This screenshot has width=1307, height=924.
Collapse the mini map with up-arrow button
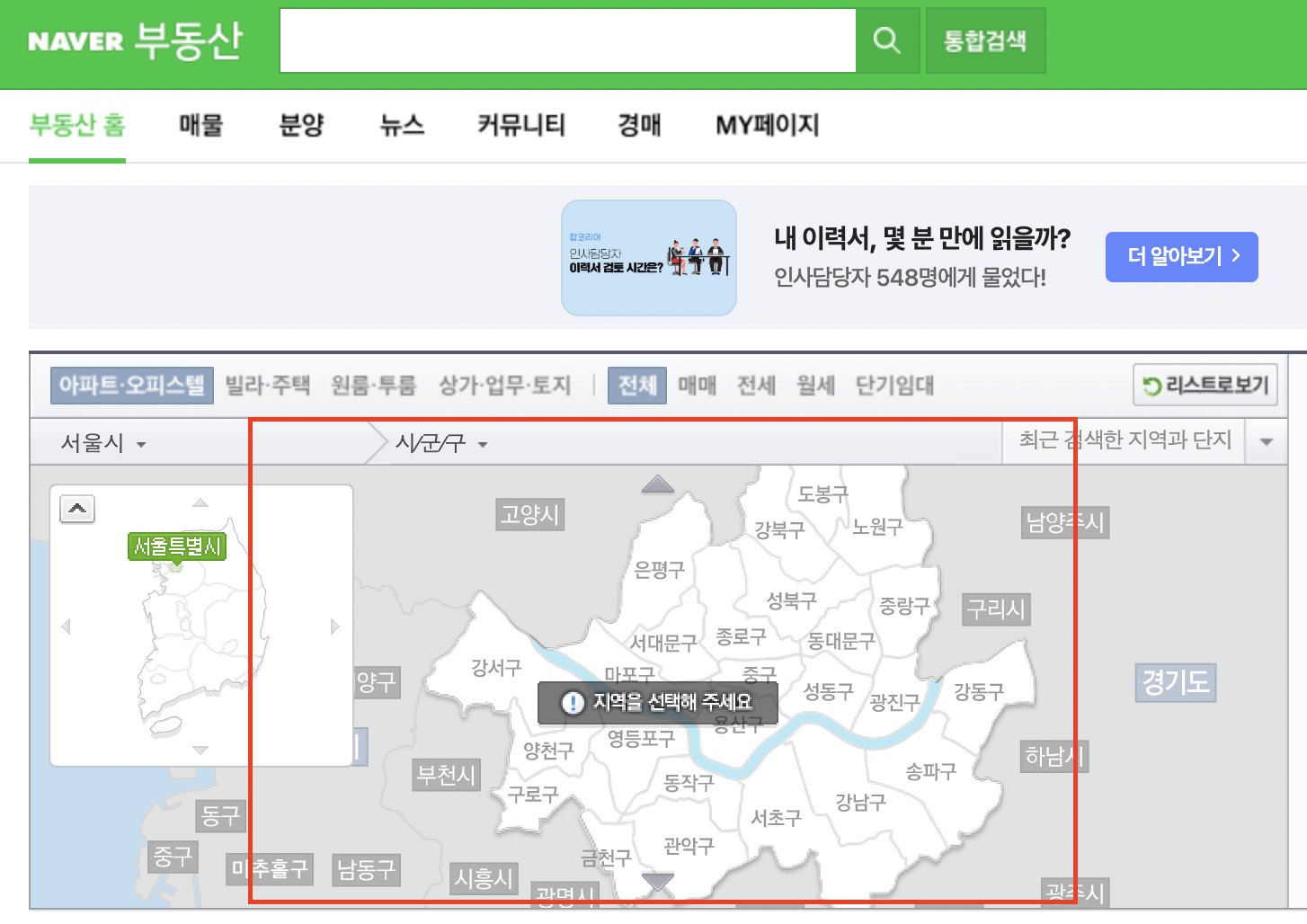(77, 509)
